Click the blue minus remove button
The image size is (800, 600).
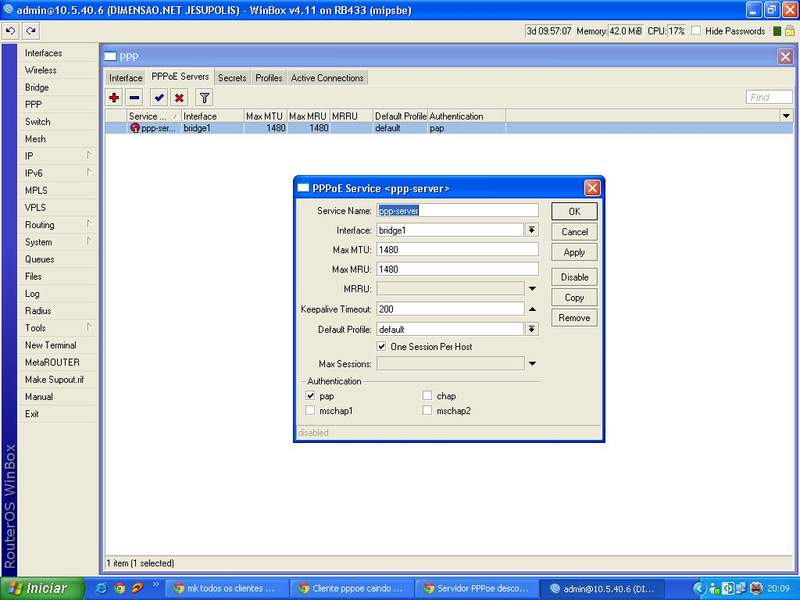pos(135,97)
